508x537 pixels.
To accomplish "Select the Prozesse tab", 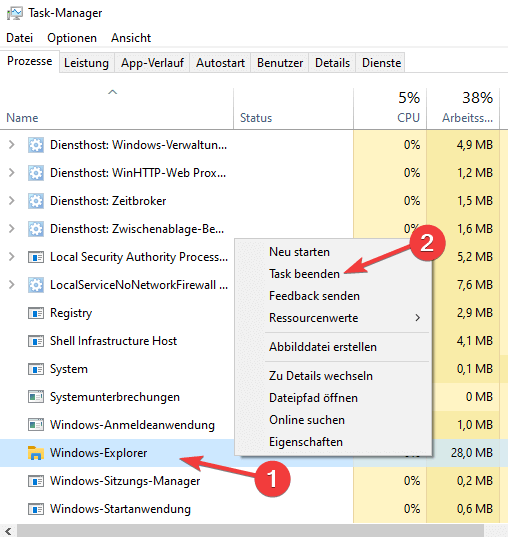I will pyautogui.click(x=30, y=61).
